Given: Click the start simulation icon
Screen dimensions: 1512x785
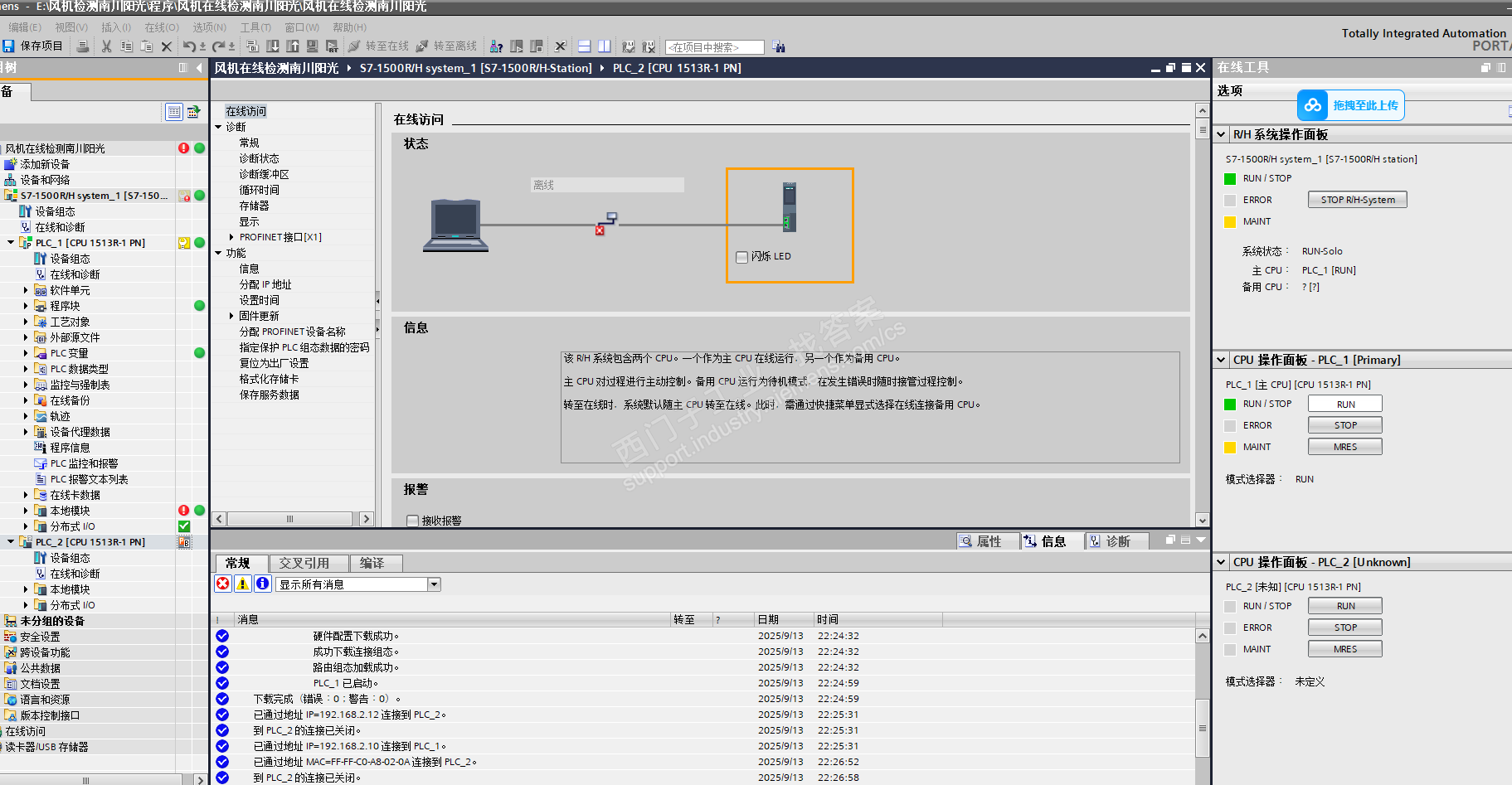Looking at the screenshot, I should coord(313,46).
